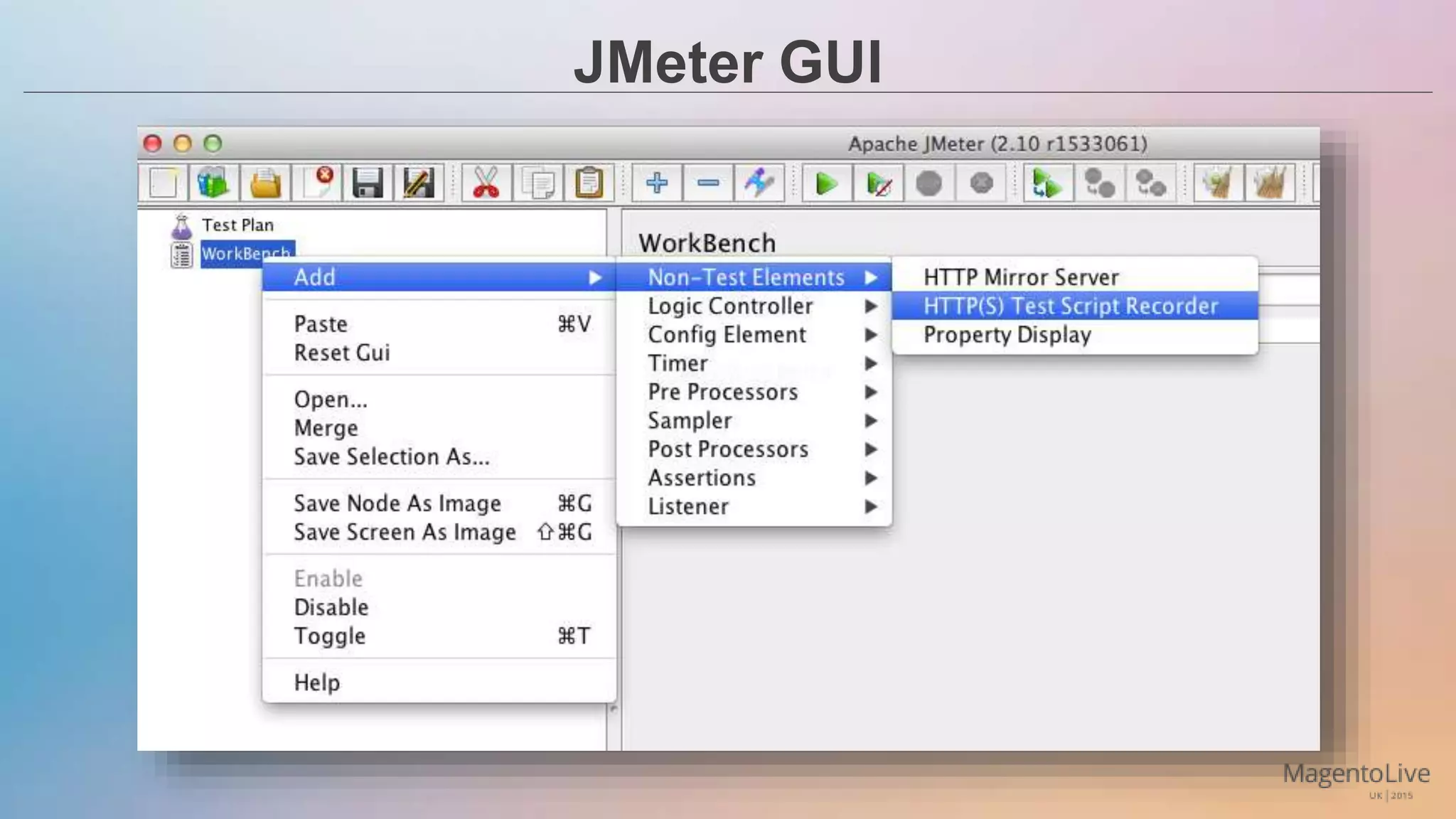
Task: Expand Config Element submenu
Action: click(754, 334)
